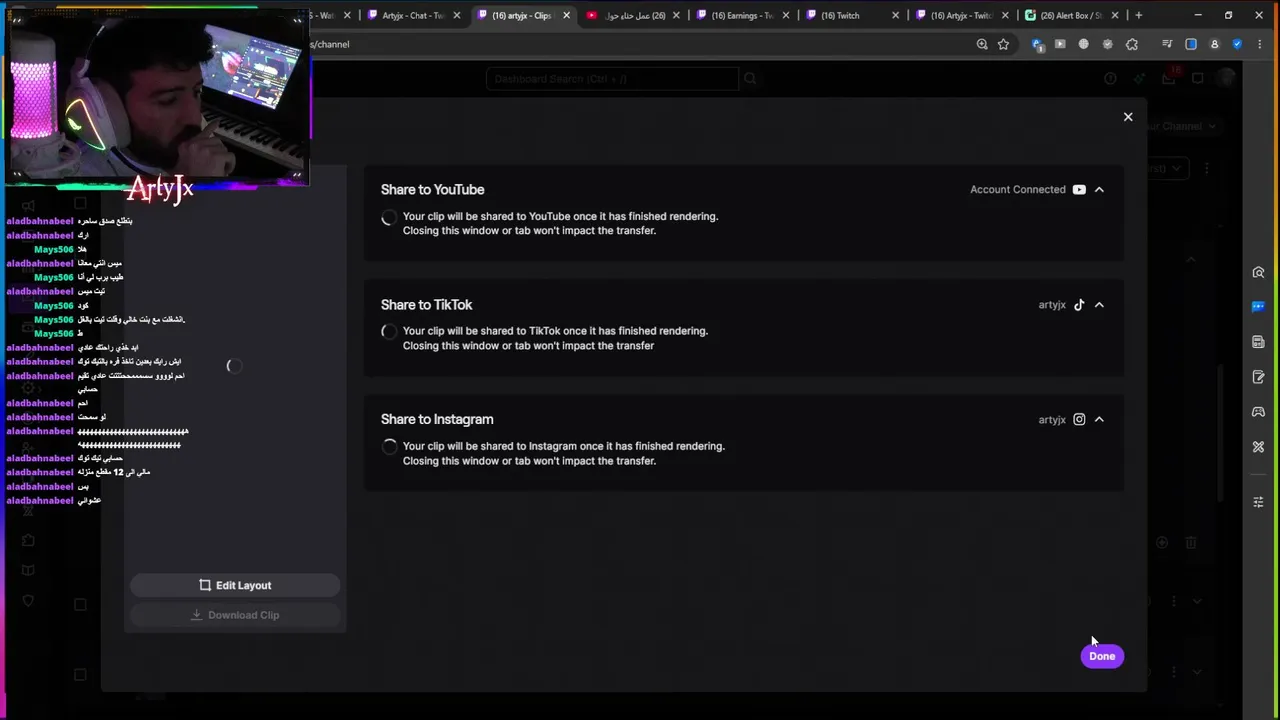Open the browser extensions puzzle icon

pyautogui.click(x=1132, y=44)
